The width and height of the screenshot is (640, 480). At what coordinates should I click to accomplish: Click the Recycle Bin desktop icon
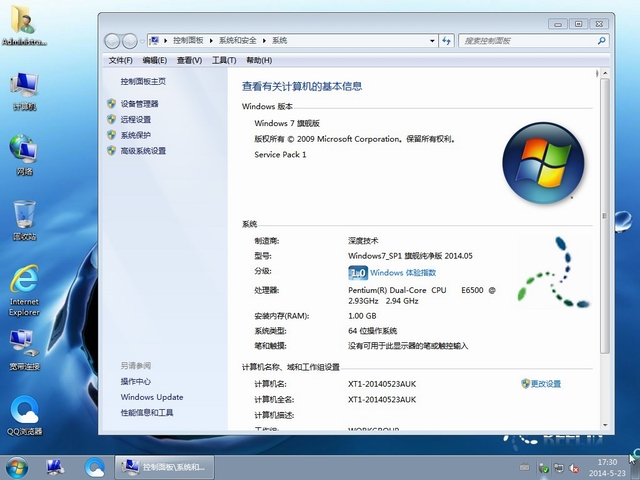(x=24, y=218)
